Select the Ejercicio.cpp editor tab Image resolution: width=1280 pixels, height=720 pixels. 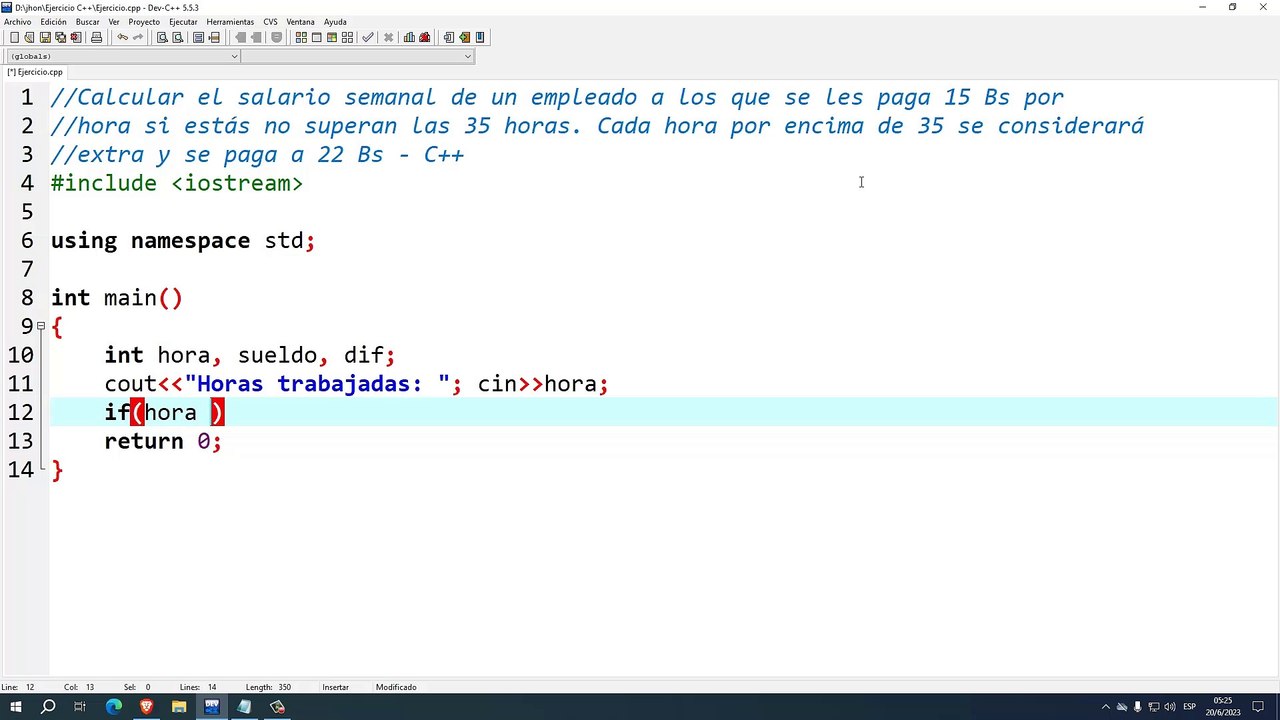pyautogui.click(x=35, y=72)
